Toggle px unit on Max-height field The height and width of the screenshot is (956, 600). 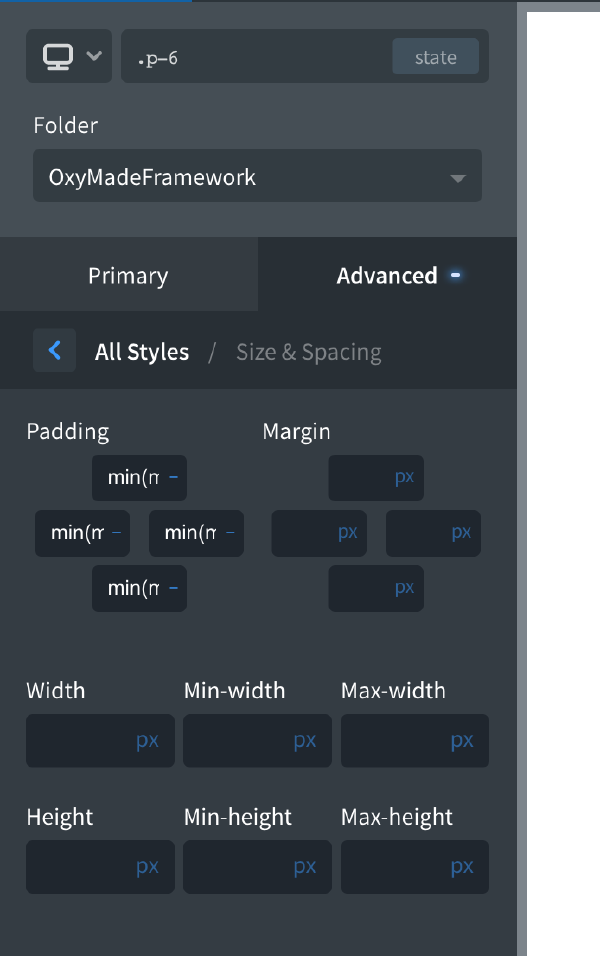tap(462, 867)
